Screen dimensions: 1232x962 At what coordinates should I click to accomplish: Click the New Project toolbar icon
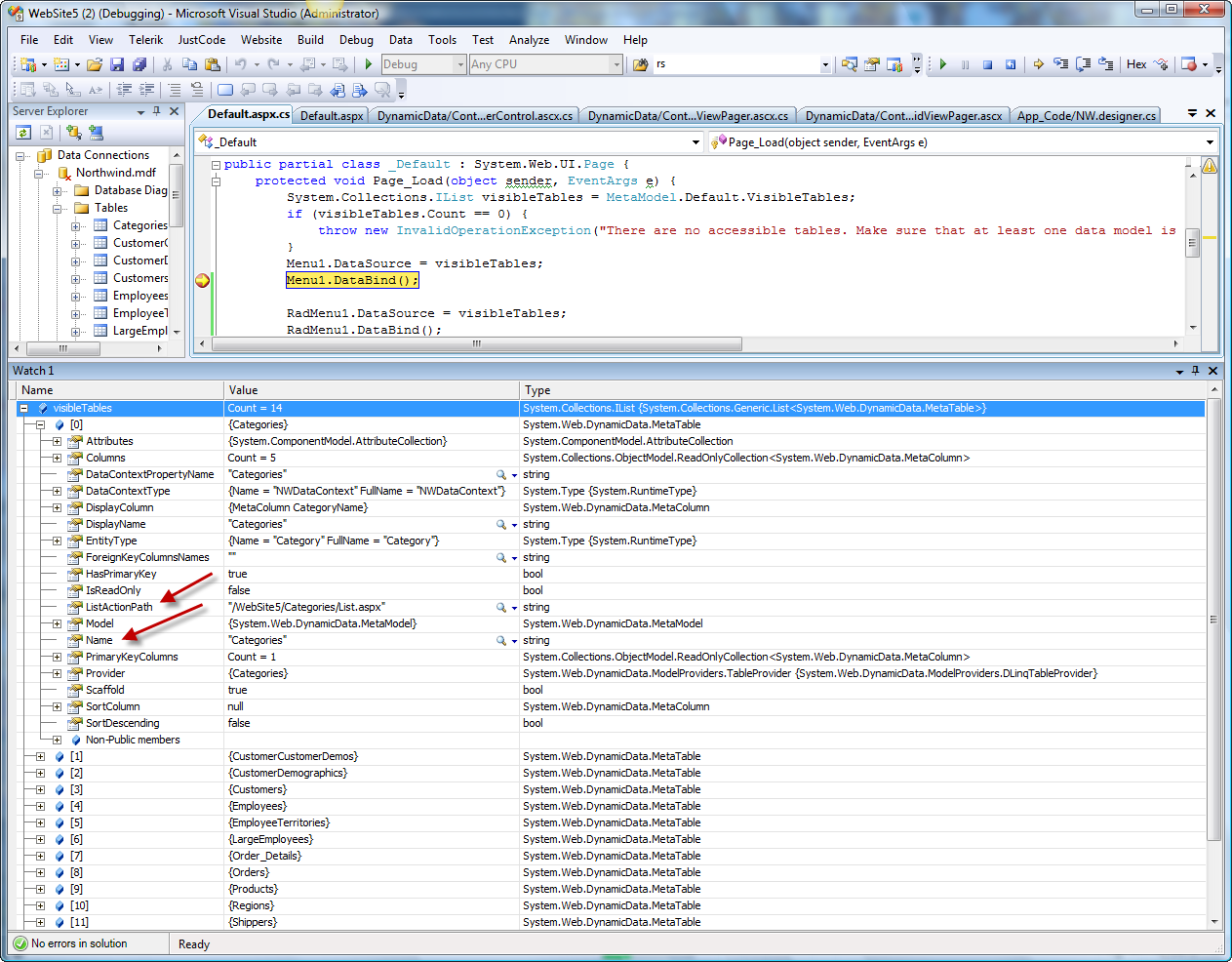(x=28, y=64)
